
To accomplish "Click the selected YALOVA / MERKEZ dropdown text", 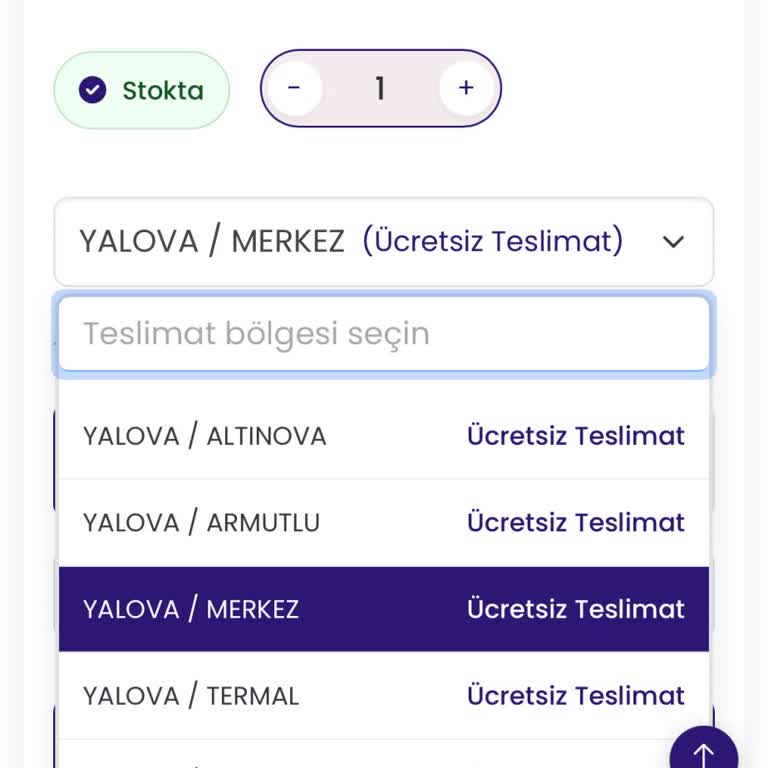I will (x=211, y=242).
